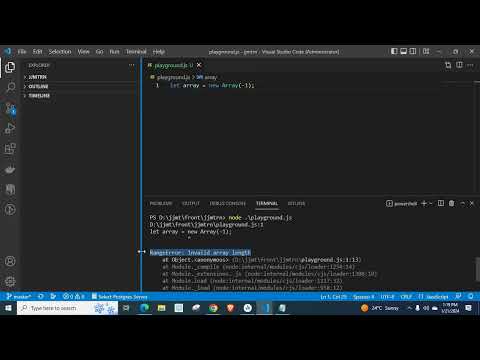Viewport: 480px width, 360px height.
Task: Switch to the Debug Console tab
Action: 228,203
